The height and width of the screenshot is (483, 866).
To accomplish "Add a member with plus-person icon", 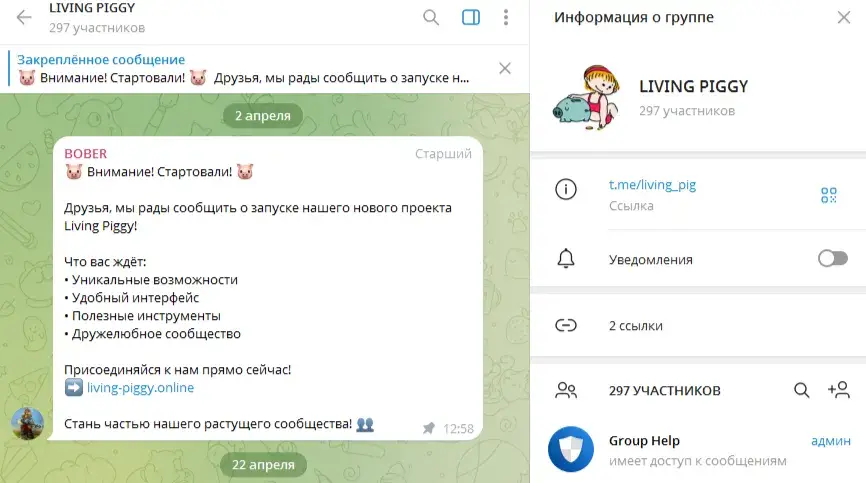I will (838, 390).
